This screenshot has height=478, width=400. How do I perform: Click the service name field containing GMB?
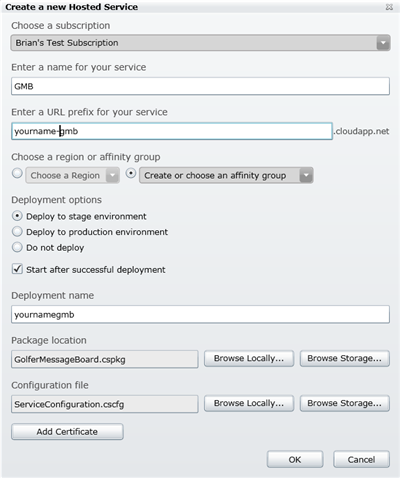click(200, 86)
